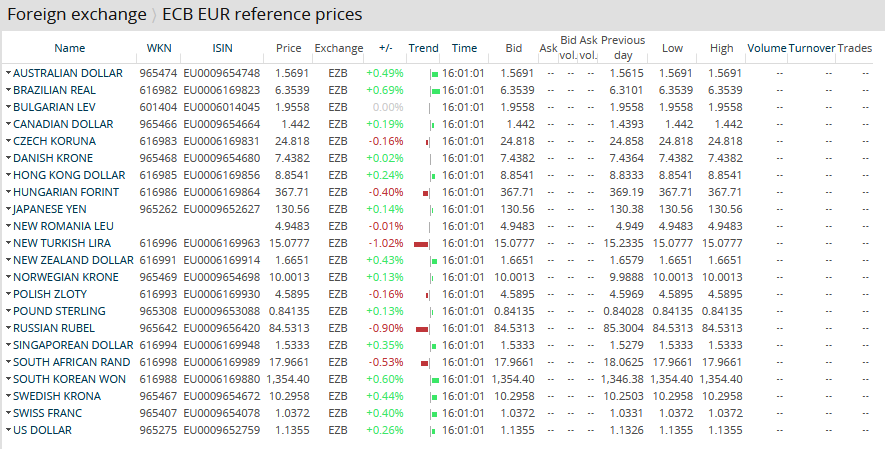Click the Previous day column header
The image size is (885, 449).
623,48
